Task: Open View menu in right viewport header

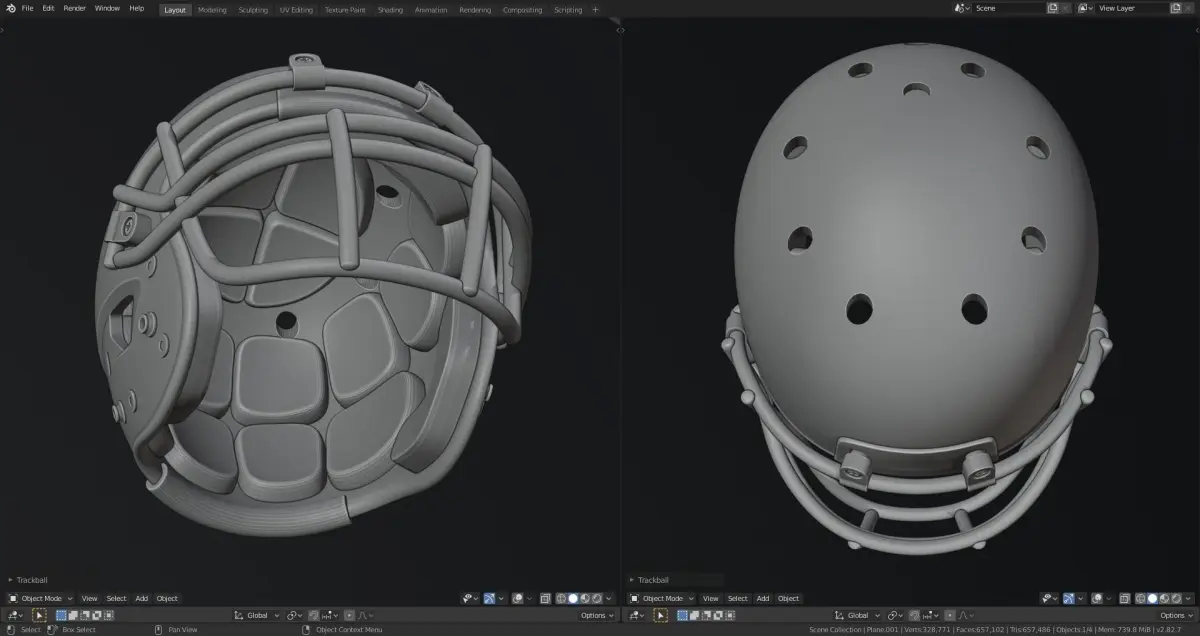Action: [x=710, y=598]
